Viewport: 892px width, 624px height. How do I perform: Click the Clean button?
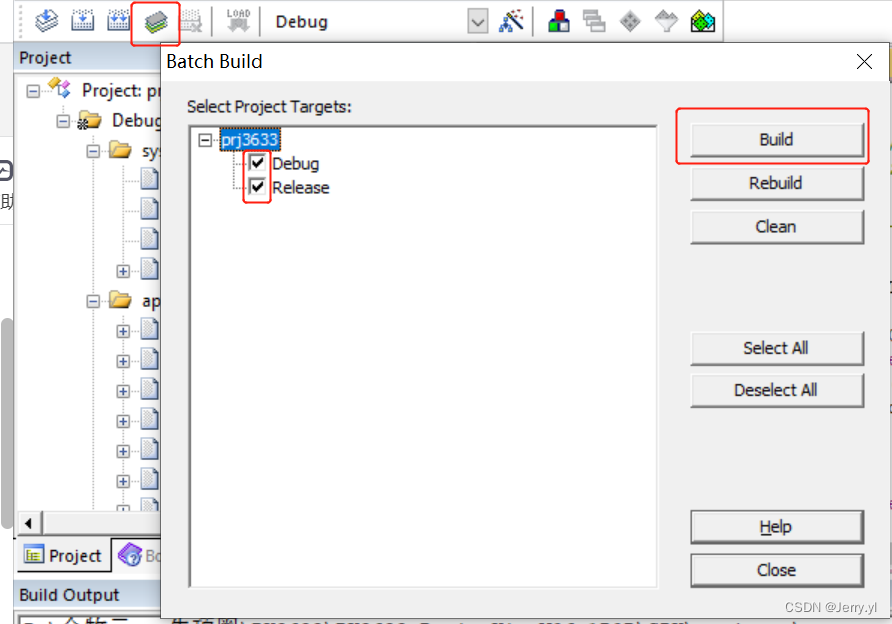click(777, 226)
